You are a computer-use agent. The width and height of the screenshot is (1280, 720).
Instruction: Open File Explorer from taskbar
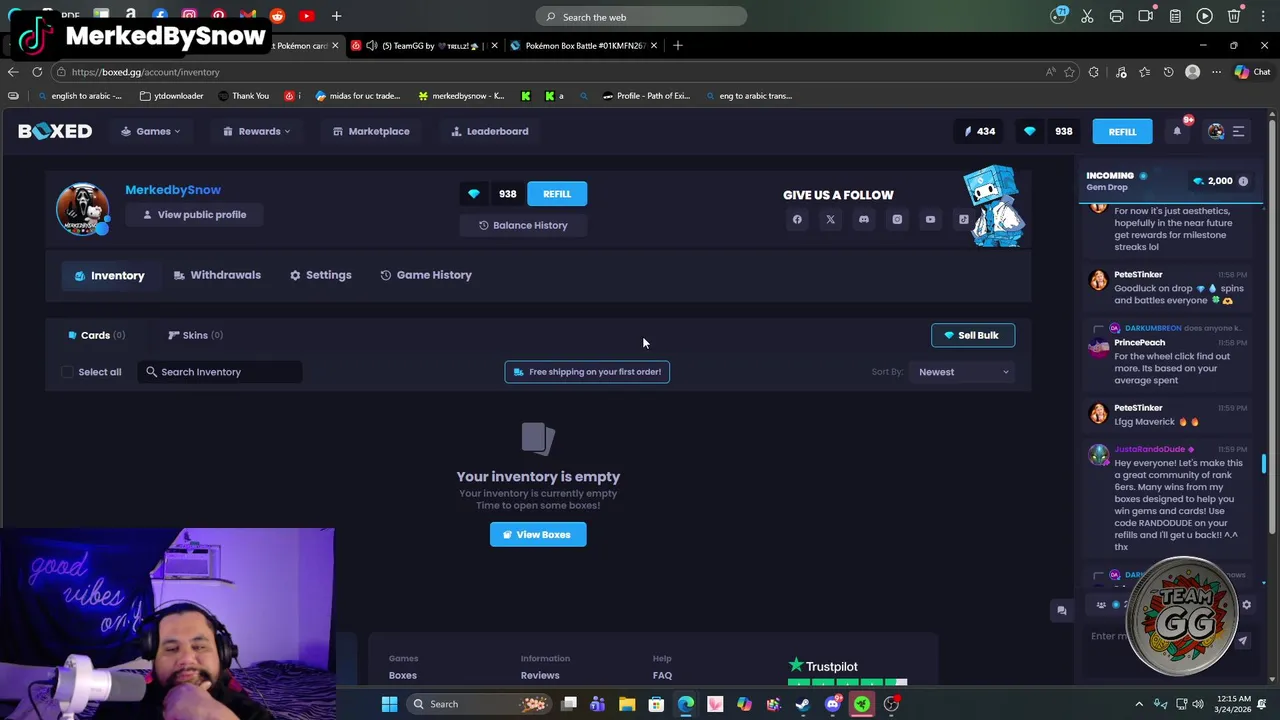click(627, 704)
